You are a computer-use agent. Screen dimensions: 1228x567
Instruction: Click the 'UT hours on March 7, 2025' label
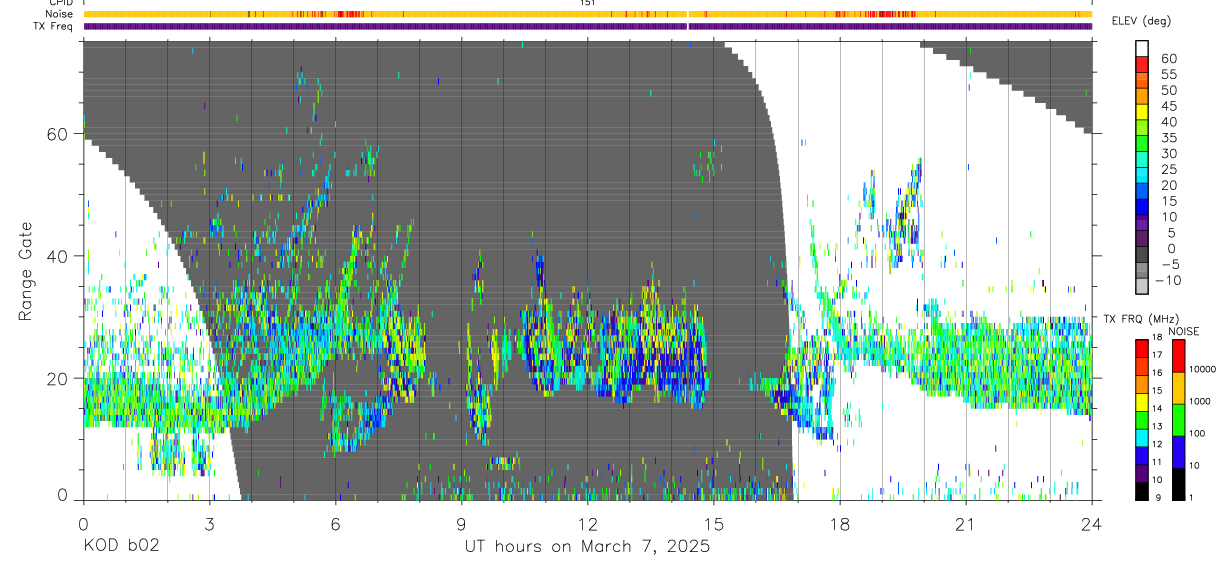587,547
